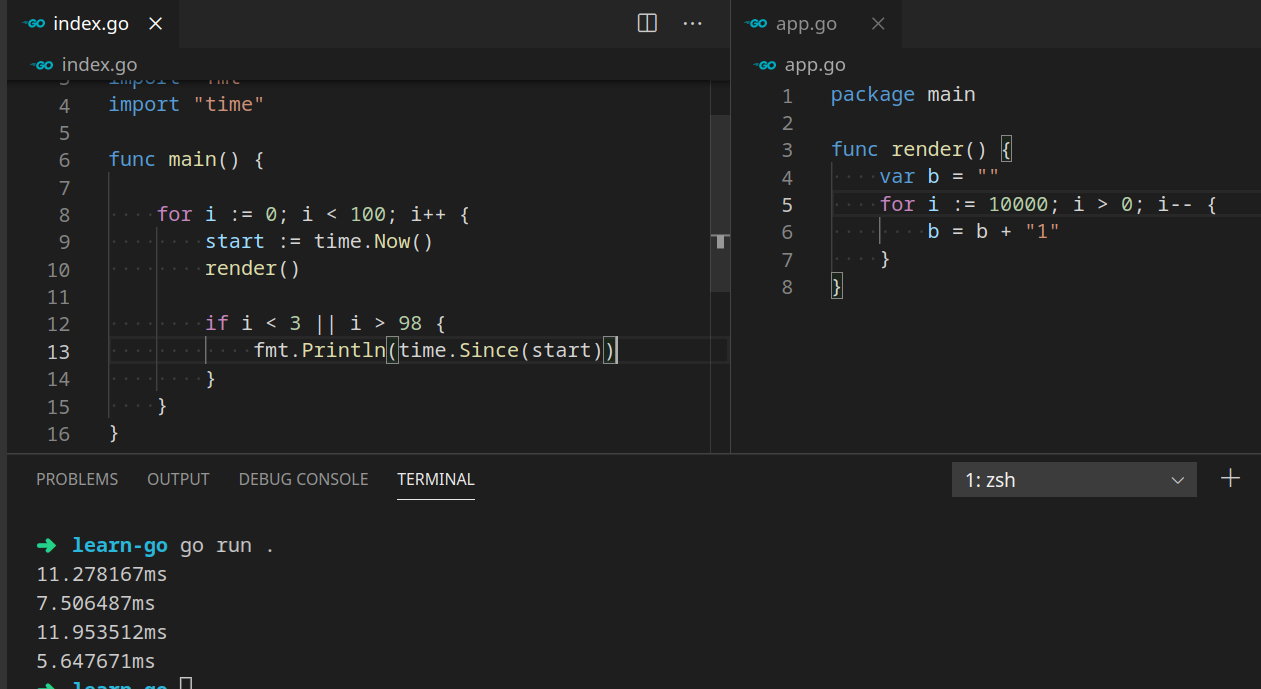Open the 1: zsh terminal selector dropdown
Screen dimensions: 1261x689
pyautogui.click(x=1074, y=480)
